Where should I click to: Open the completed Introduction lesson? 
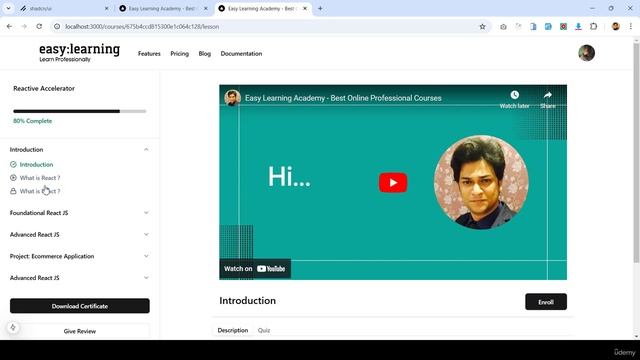[x=36, y=164]
